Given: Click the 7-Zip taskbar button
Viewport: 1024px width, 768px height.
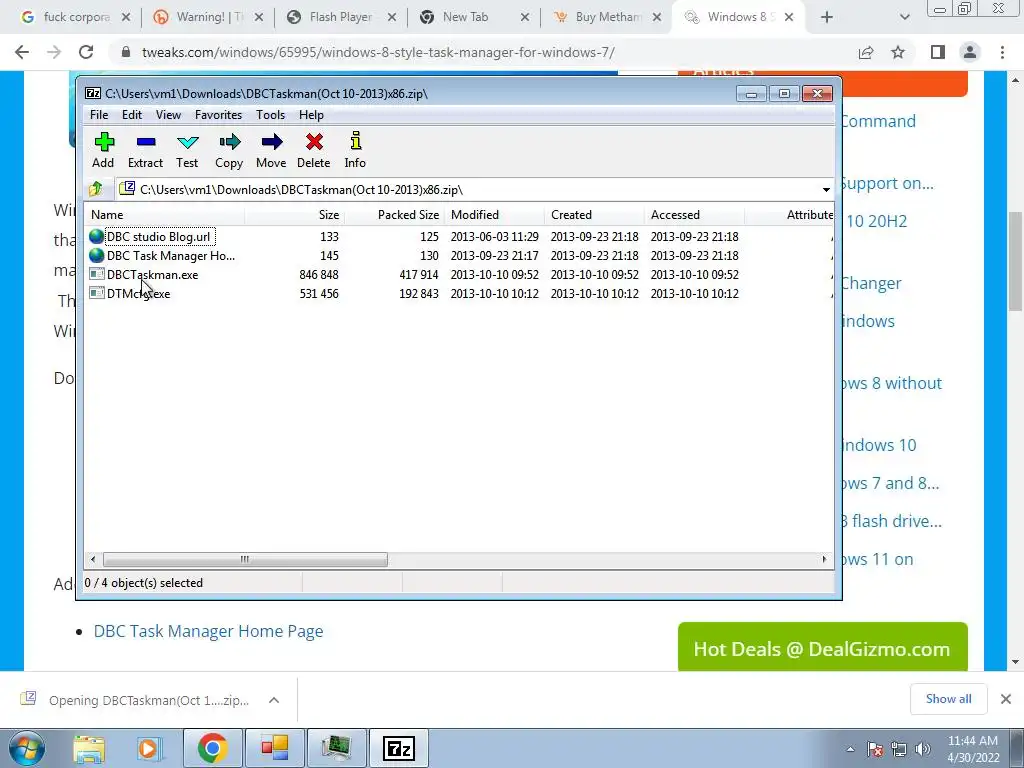Looking at the screenshot, I should click(x=399, y=748).
